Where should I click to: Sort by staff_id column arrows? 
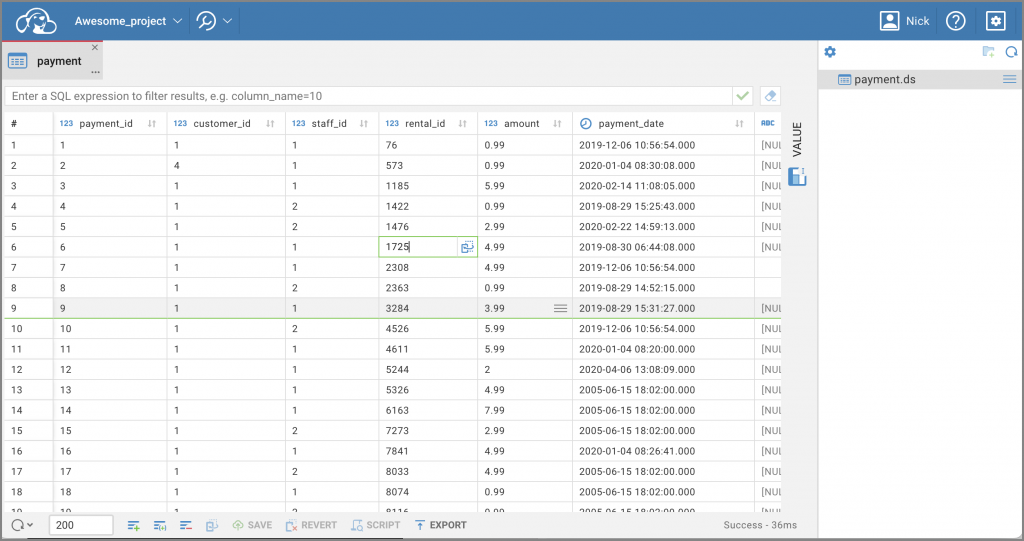coord(364,123)
